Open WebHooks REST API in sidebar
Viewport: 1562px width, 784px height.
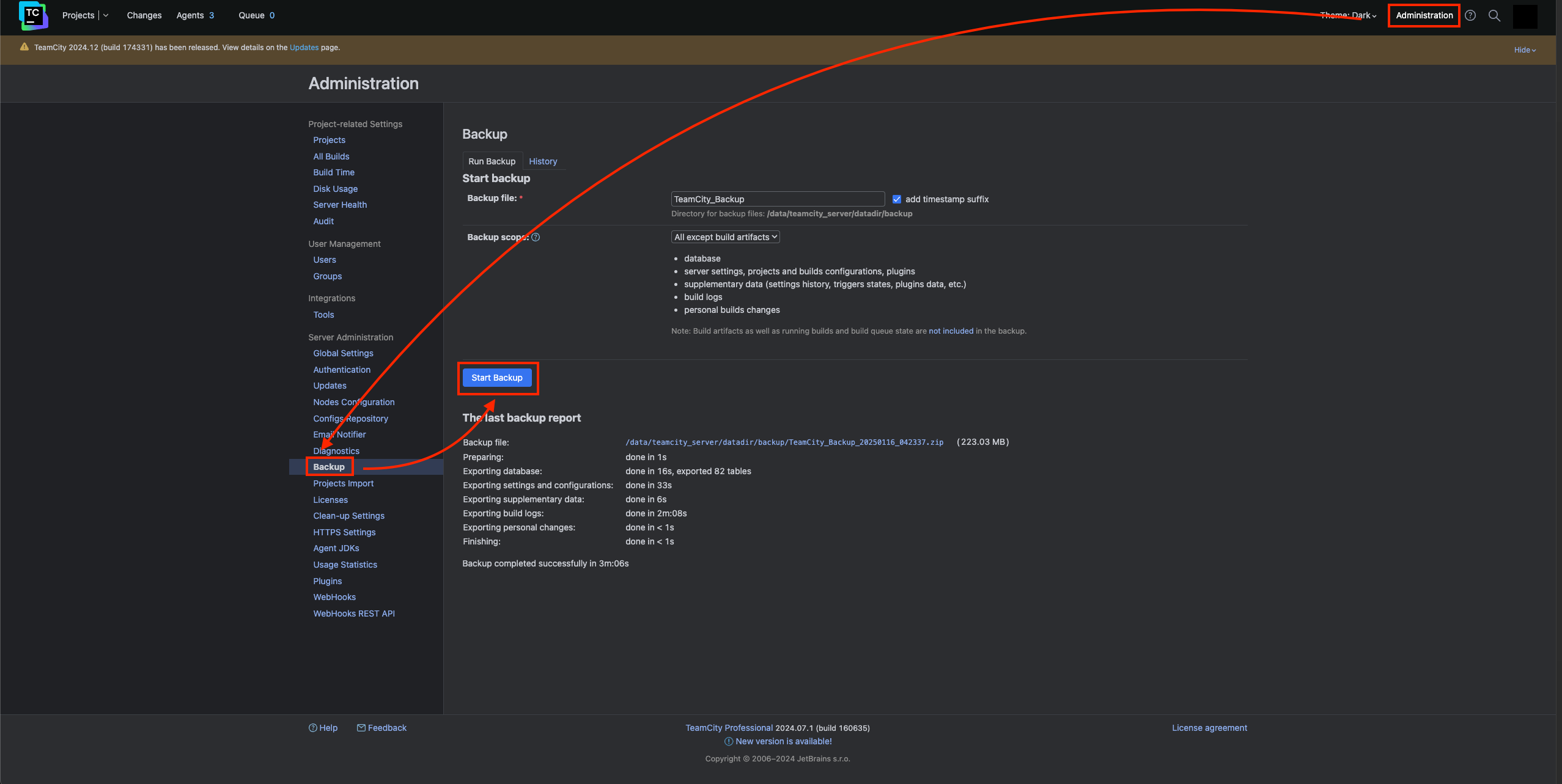coord(354,614)
